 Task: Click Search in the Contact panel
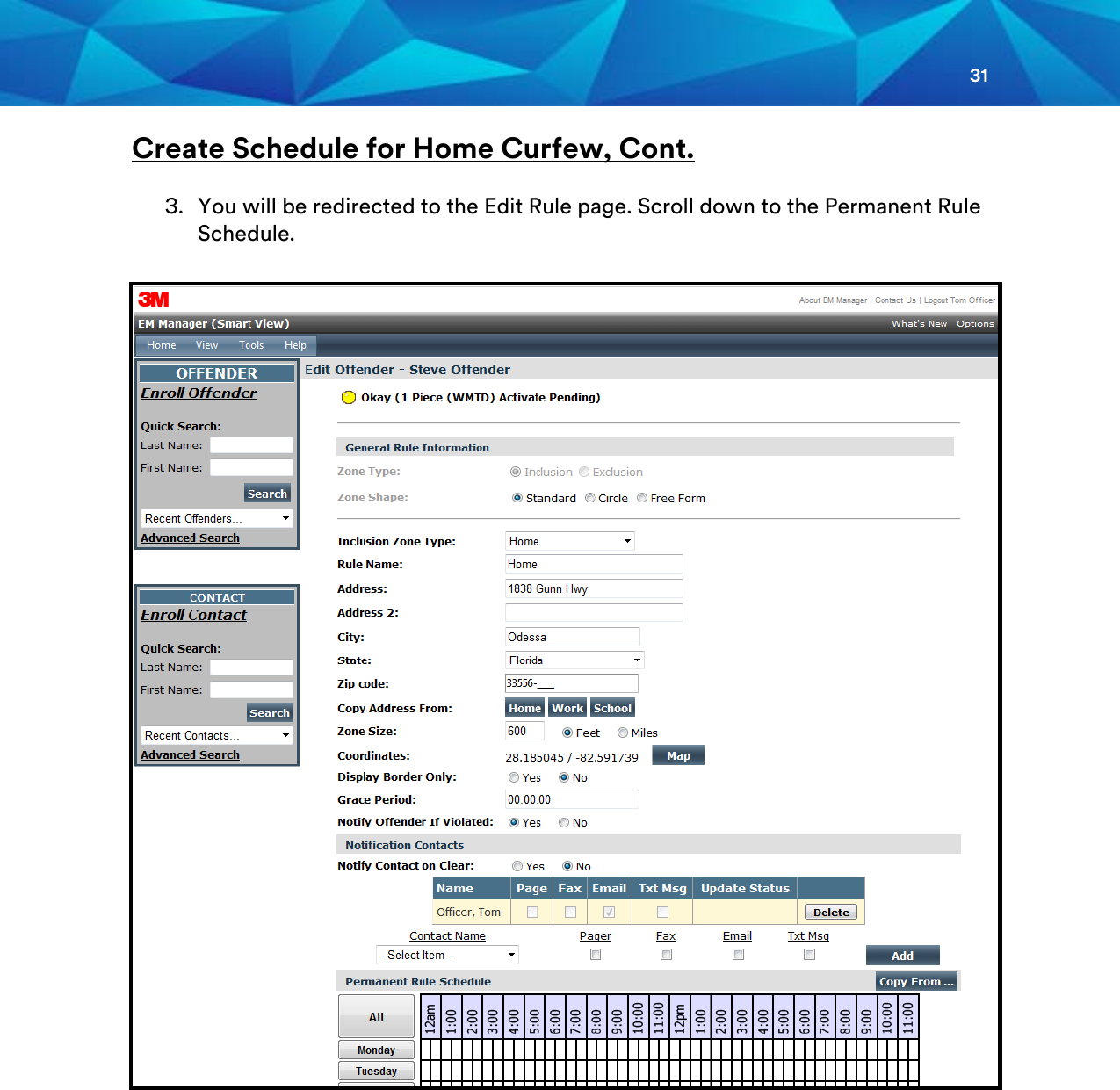point(269,712)
